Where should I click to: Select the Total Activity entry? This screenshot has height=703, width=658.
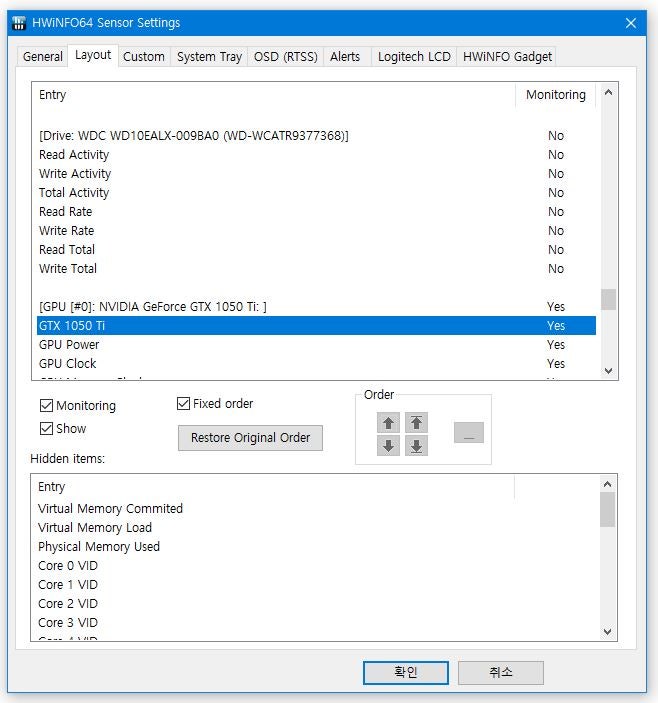[316, 193]
